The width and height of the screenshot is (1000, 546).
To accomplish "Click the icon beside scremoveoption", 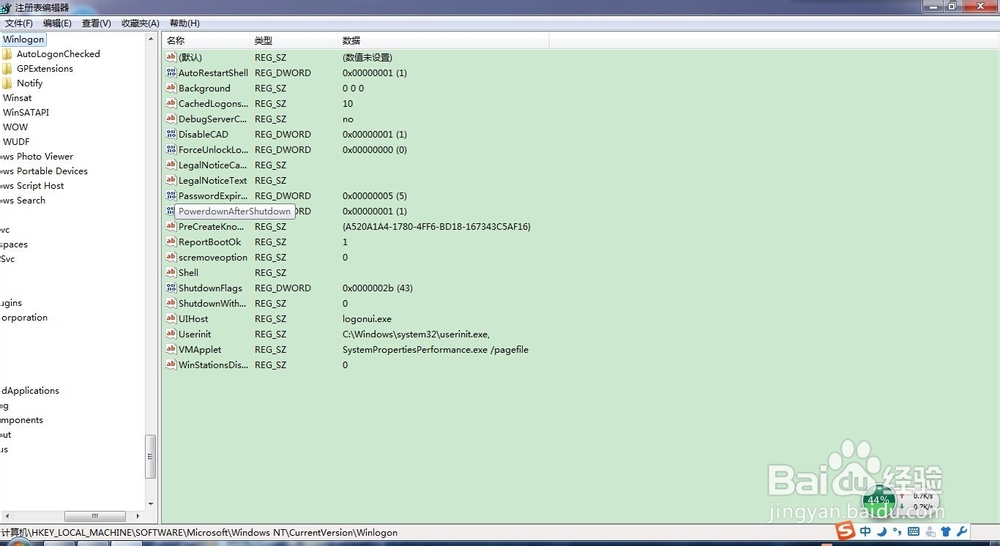I will [170, 257].
